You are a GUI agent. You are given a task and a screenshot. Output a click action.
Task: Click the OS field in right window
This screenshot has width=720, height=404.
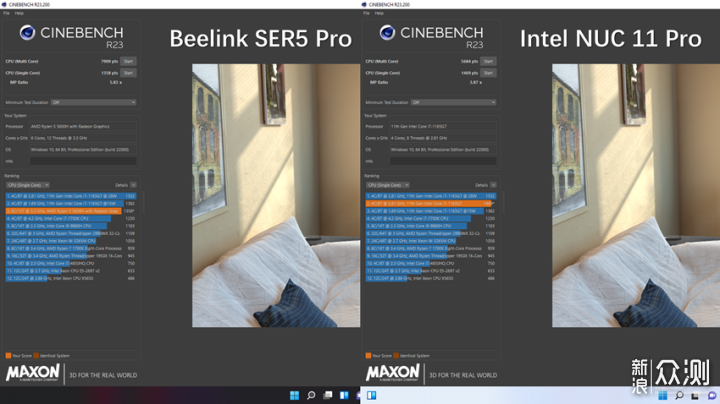[443, 150]
